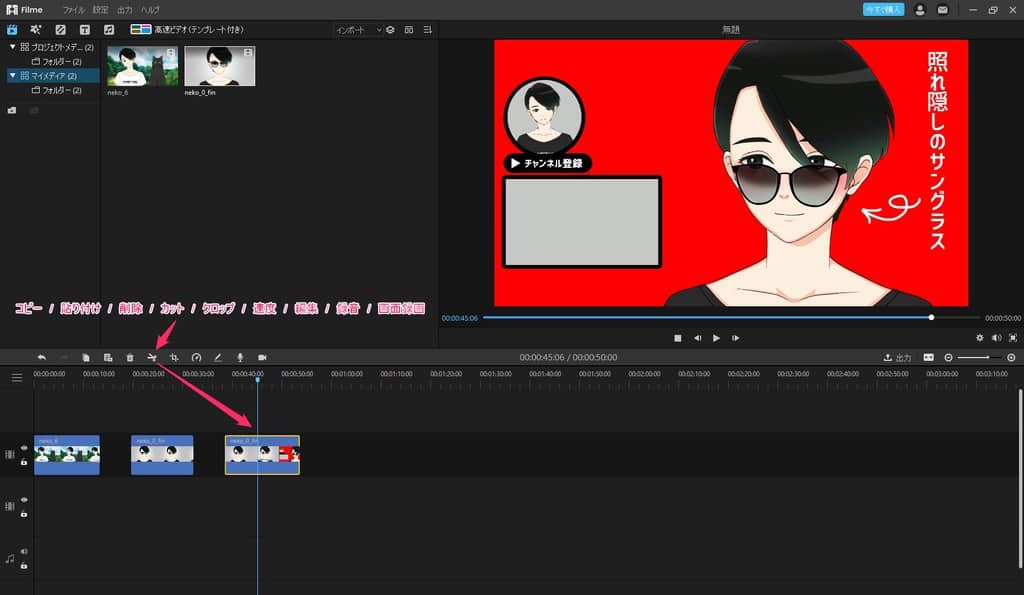1024x595 pixels.
Task: Collapse the プロジェクトメデ… tree node
Action: coord(12,47)
